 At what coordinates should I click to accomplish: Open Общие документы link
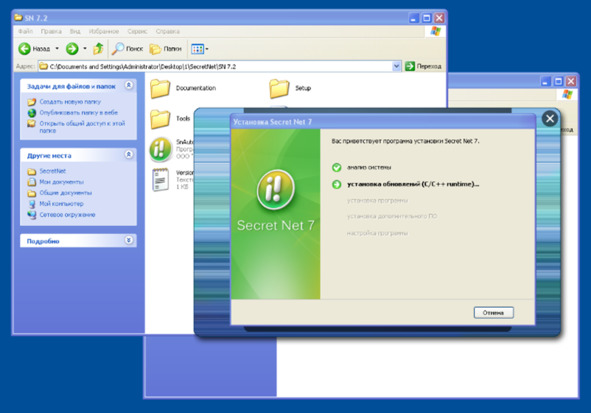66,193
